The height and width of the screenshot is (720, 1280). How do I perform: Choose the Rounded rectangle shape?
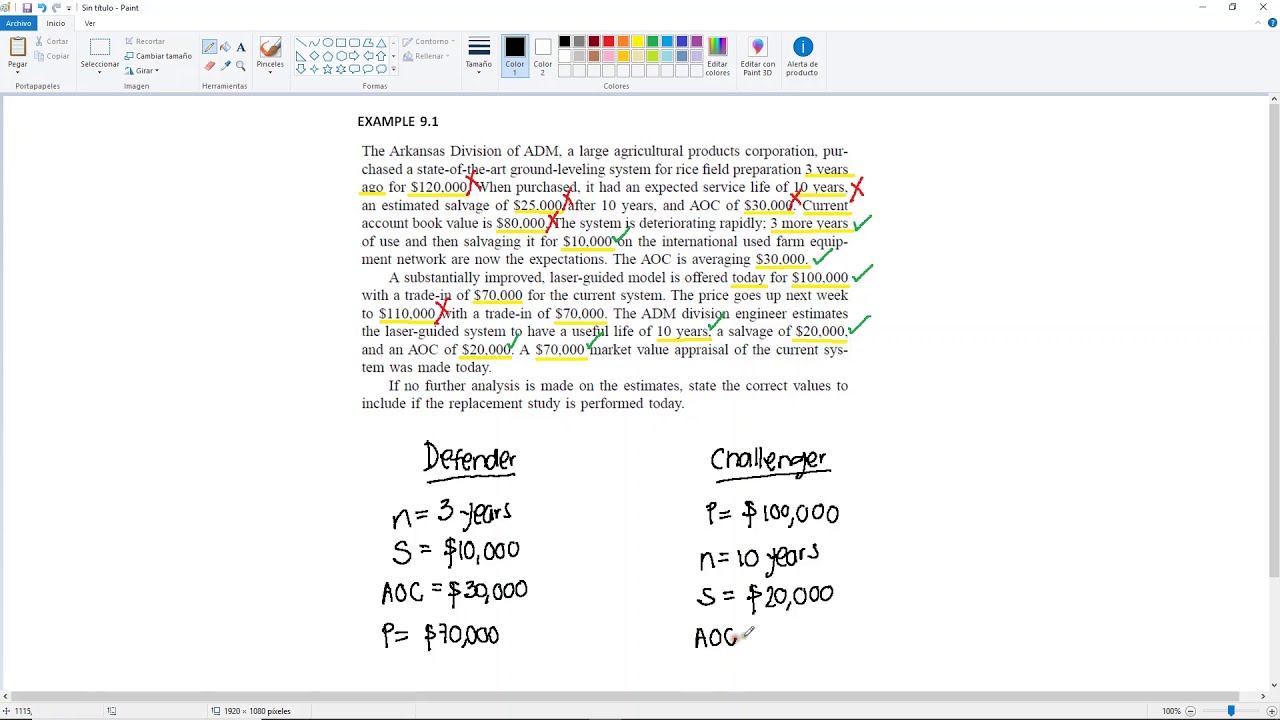tap(354, 43)
